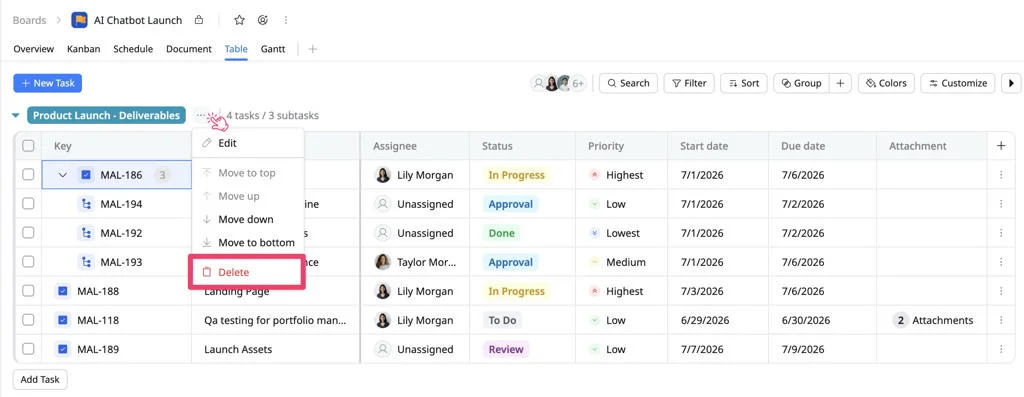This screenshot has width=1024, height=397.
Task: Click the New Task button
Action: 48,83
